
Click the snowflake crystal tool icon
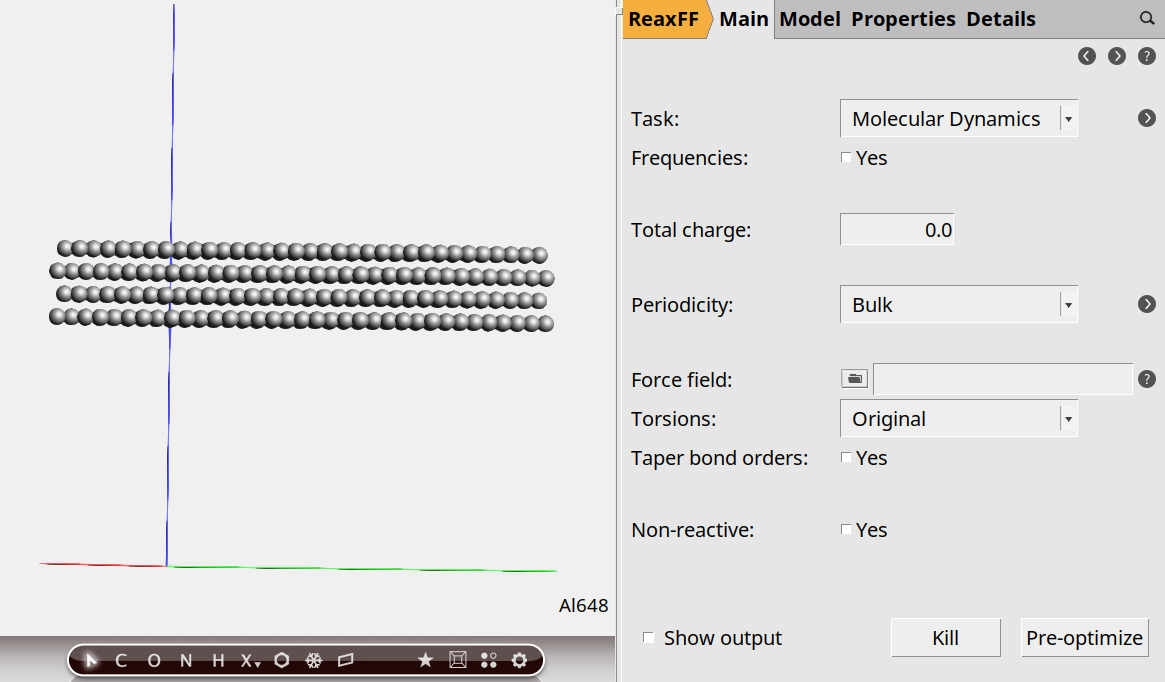pyautogui.click(x=313, y=660)
